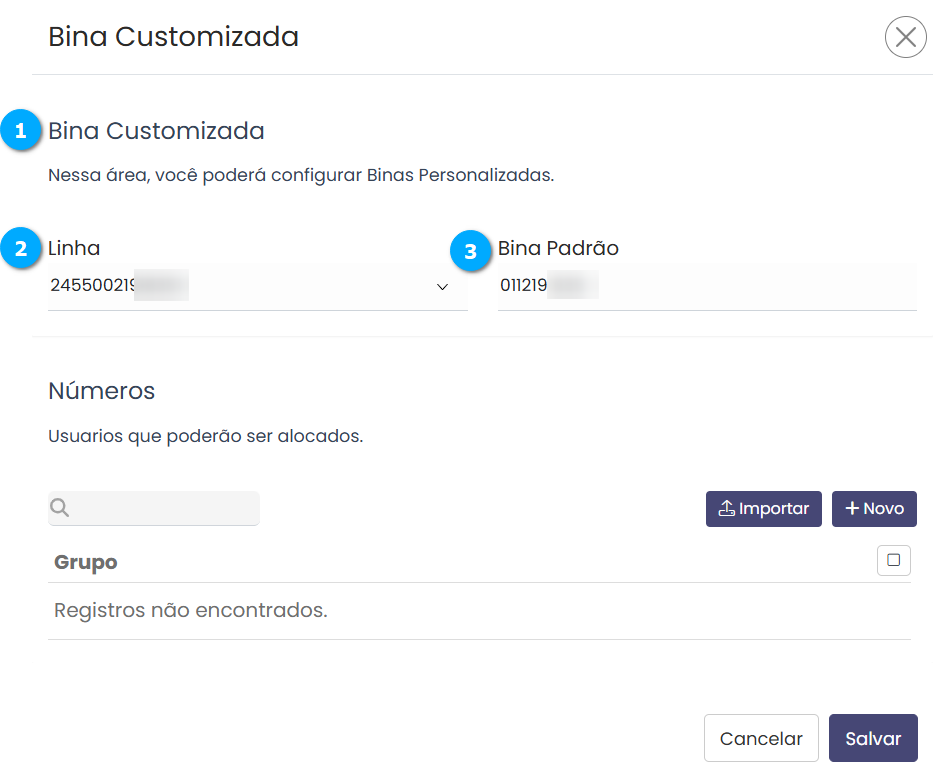The height and width of the screenshot is (766, 933).
Task: Expand Linha using the chevron arrow
Action: point(442,287)
